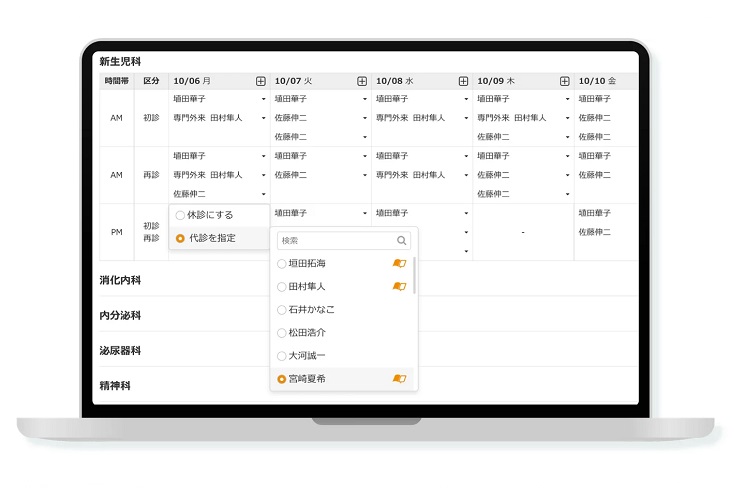Open the 泌尿器科 department section
The height and width of the screenshot is (497, 745).
[120, 351]
